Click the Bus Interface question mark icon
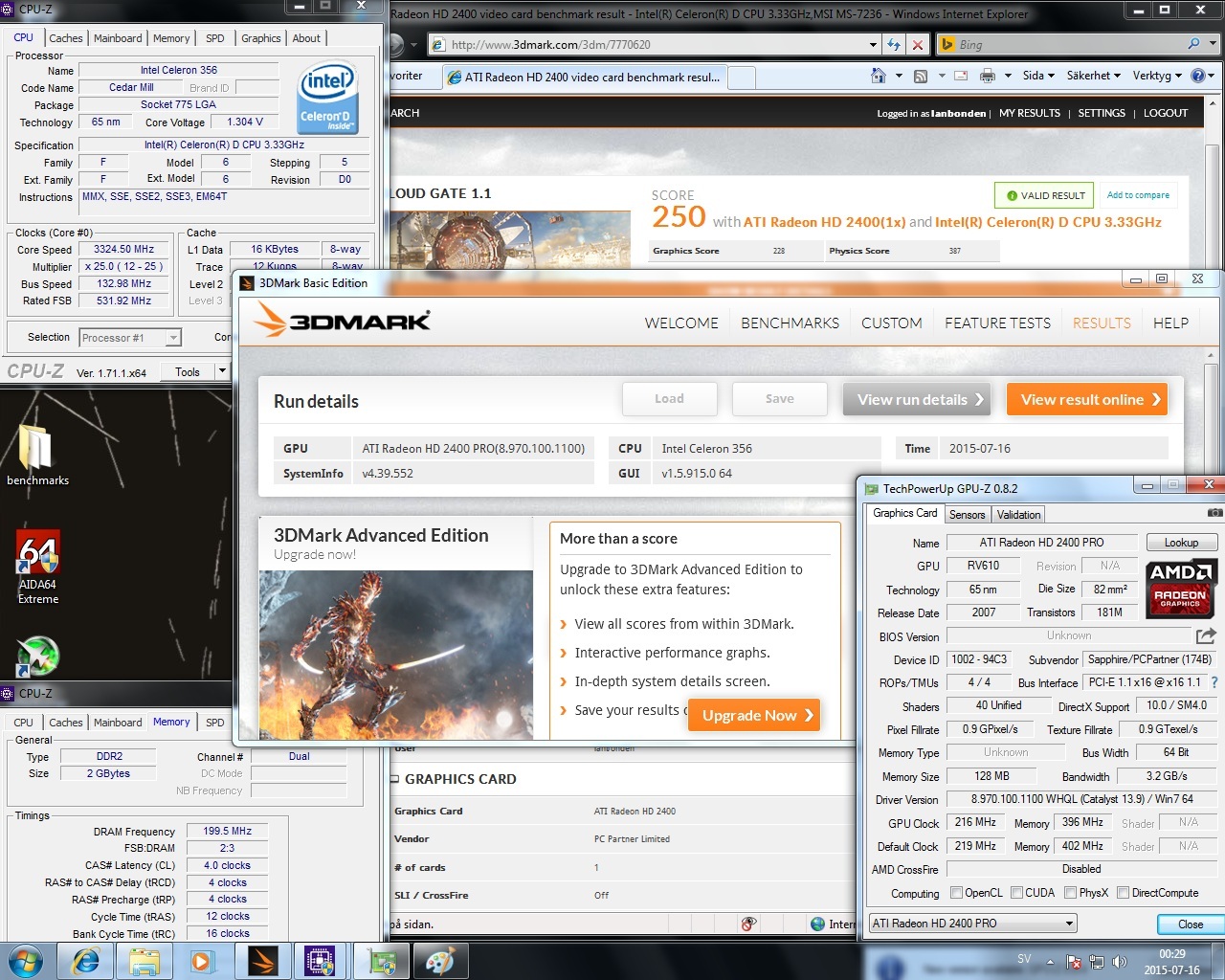The height and width of the screenshot is (980, 1225). 1214,682
